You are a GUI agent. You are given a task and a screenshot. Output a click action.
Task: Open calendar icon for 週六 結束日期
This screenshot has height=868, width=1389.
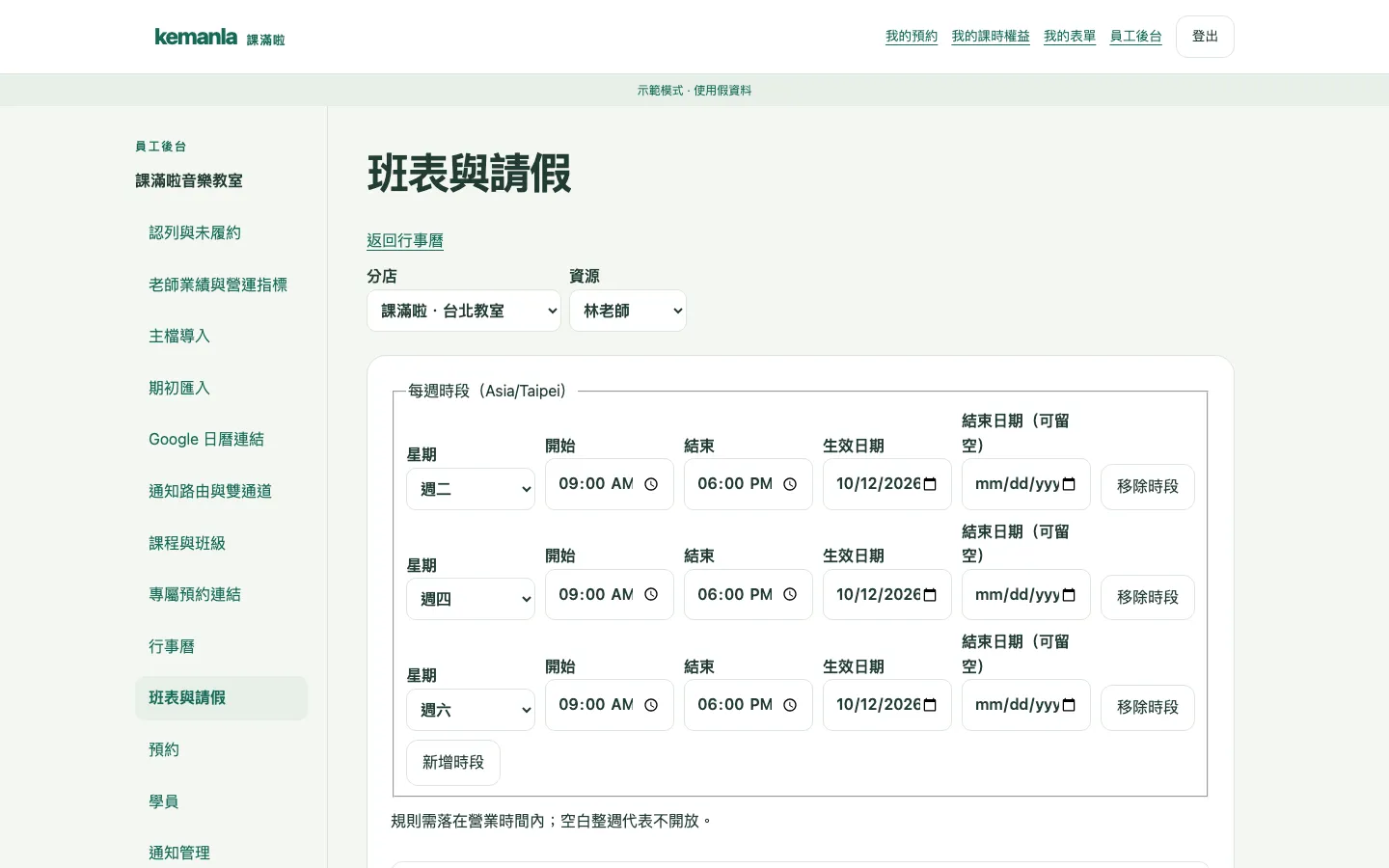coord(1069,705)
